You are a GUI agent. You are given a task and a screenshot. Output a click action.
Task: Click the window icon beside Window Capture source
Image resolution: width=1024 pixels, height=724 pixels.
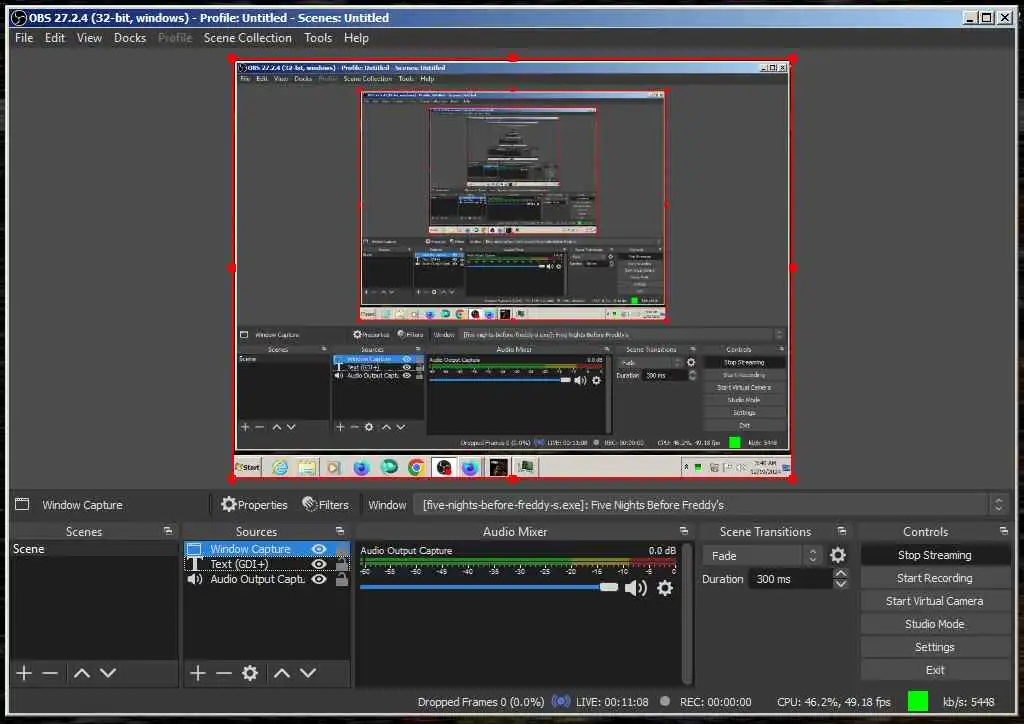click(x=195, y=549)
